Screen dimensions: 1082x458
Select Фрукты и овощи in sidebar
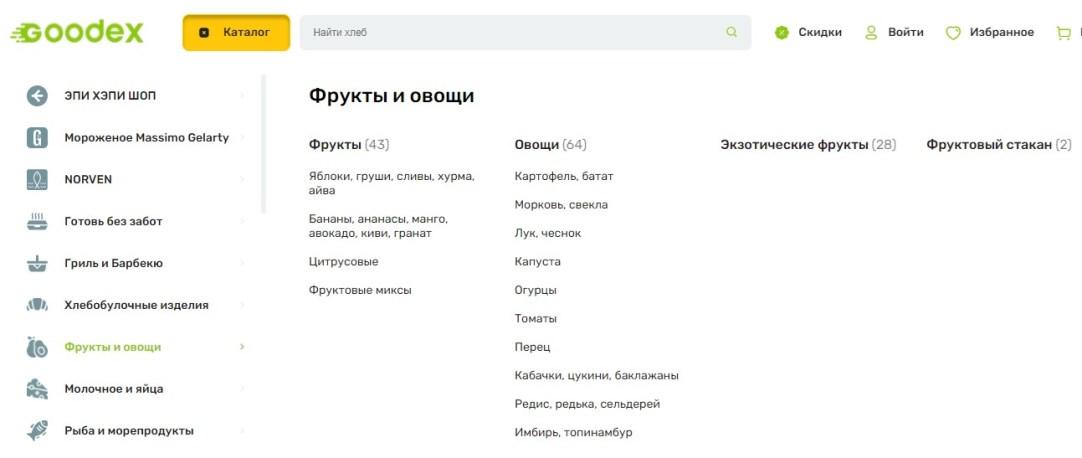(112, 347)
